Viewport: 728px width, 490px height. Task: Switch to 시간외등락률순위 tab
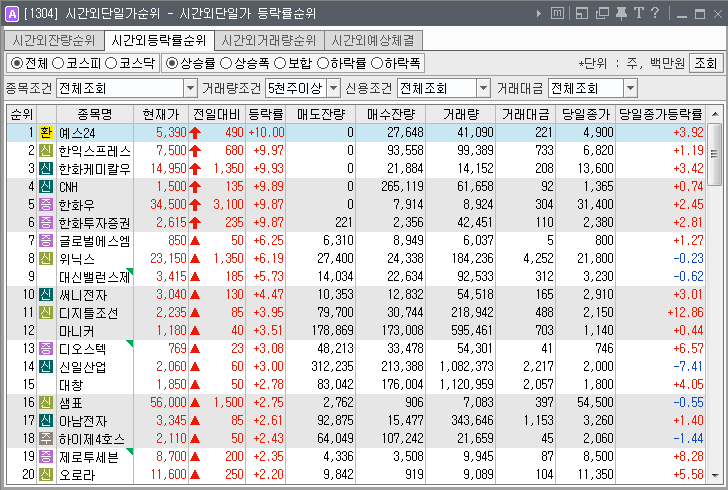coord(159,40)
